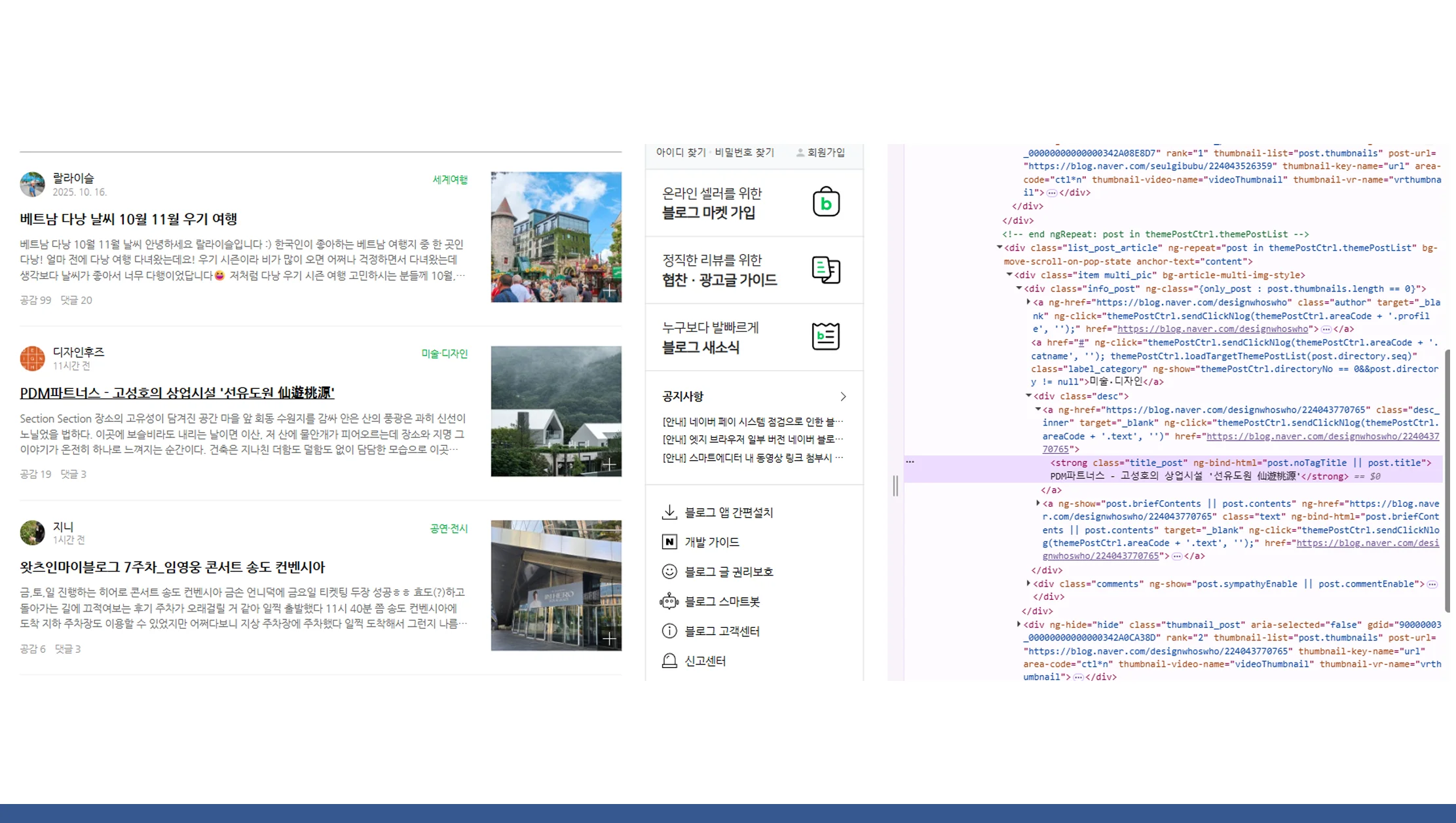Open the PDM파트너스 blog post title link
1456x823 pixels.
tap(177, 393)
